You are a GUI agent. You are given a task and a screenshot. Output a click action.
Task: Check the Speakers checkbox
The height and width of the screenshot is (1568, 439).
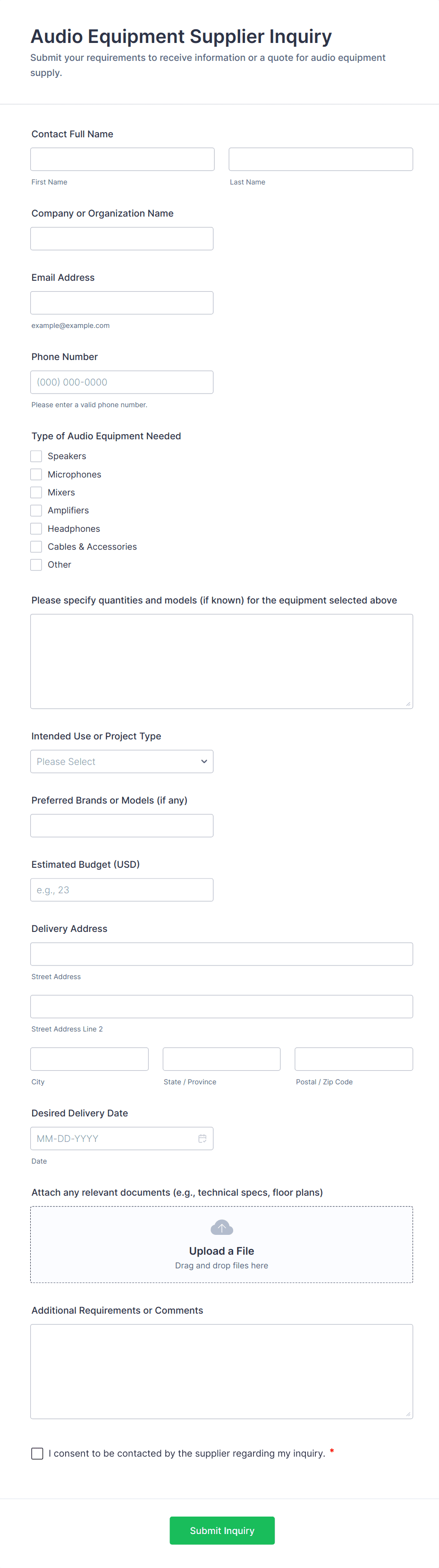click(36, 456)
